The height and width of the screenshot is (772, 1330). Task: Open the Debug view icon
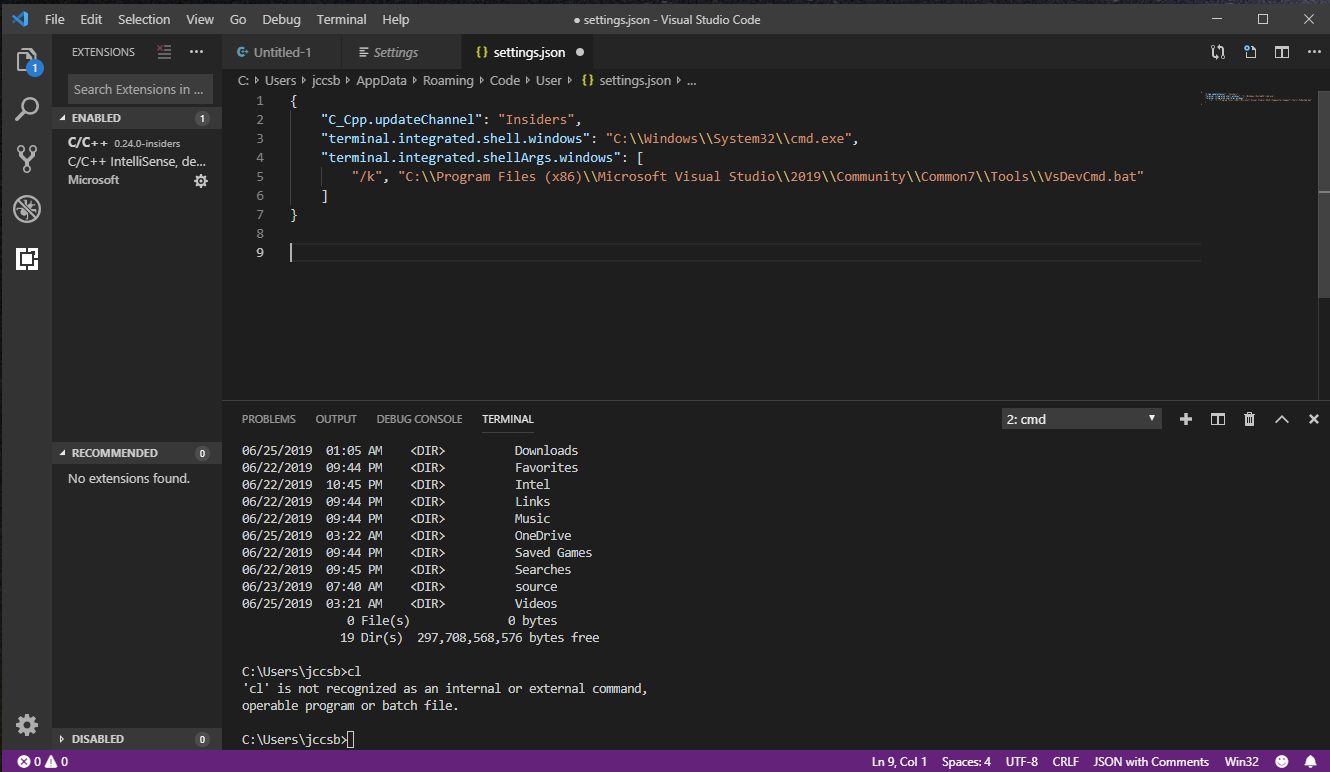click(27, 209)
